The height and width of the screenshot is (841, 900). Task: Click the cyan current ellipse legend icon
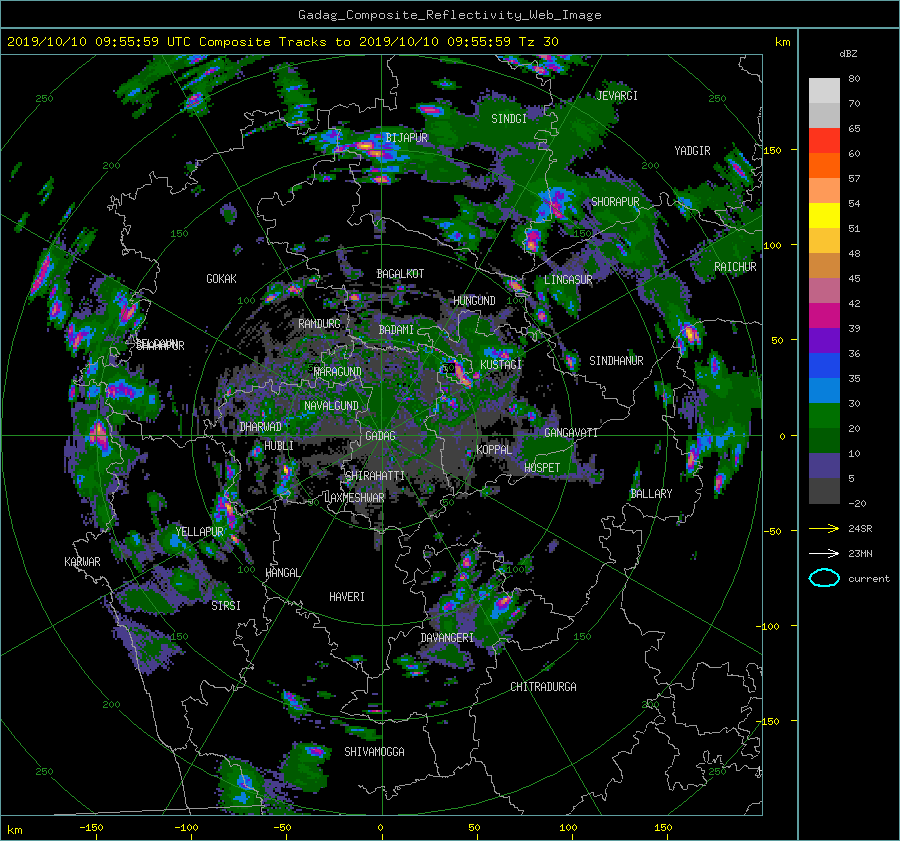click(824, 578)
